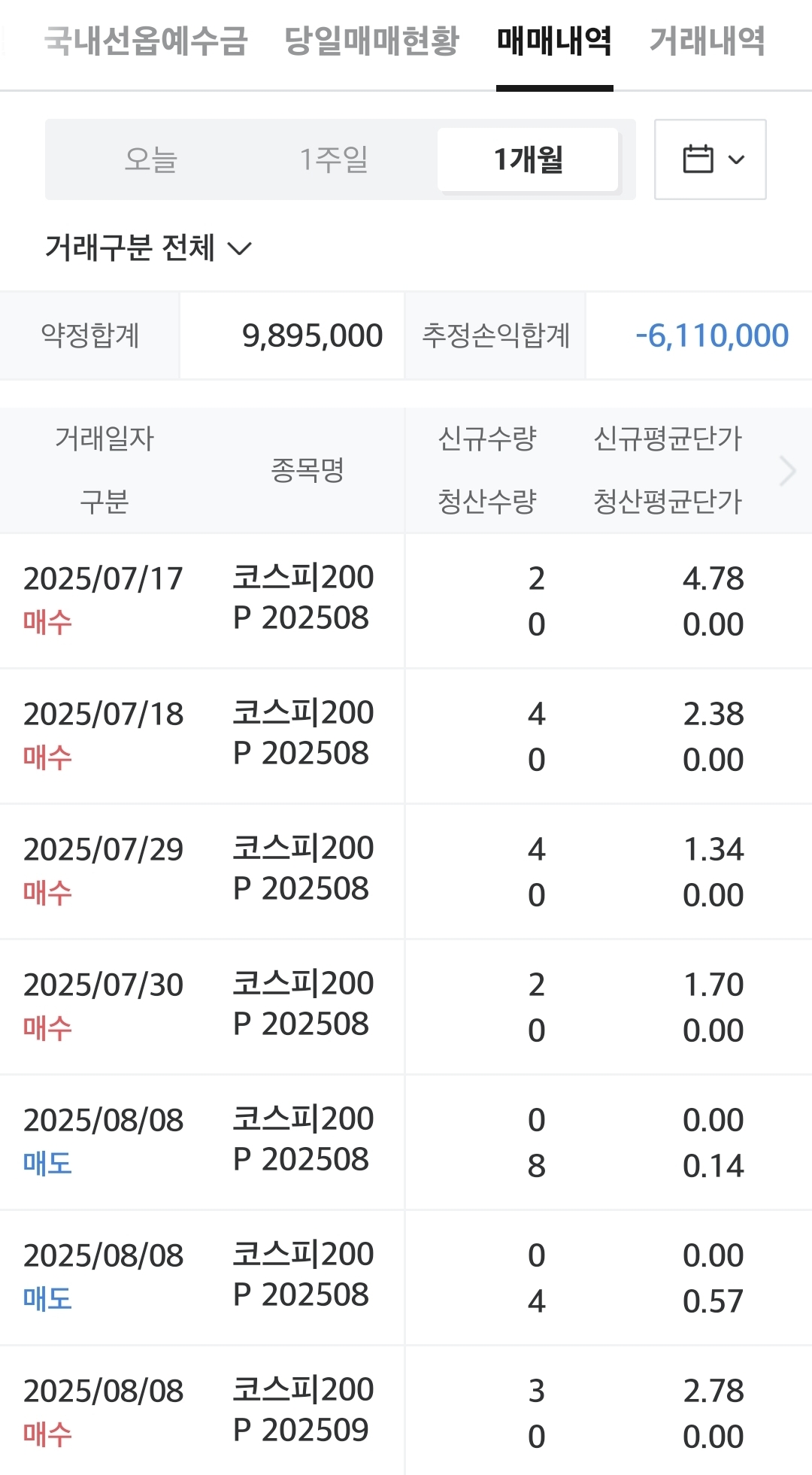Select the 1개월 period option

pos(528,159)
